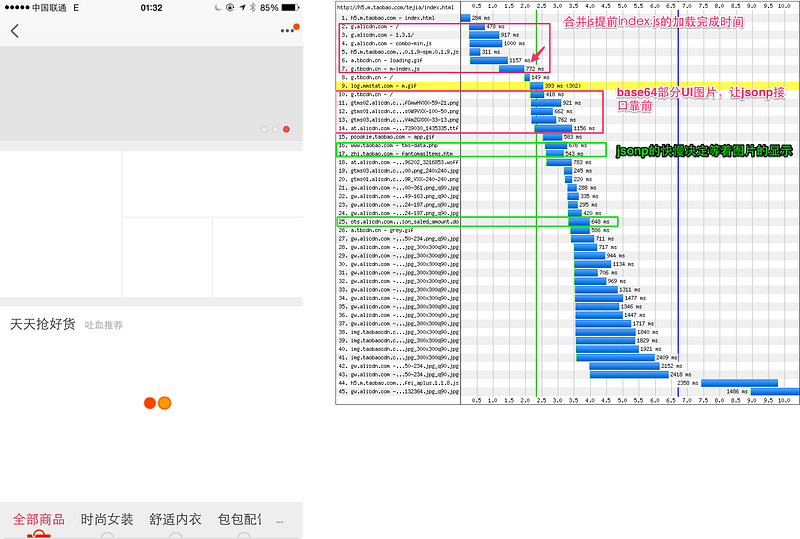Select waterfall row 6 loading.gif
Screen dimensions: 800x539
coord(399,60)
